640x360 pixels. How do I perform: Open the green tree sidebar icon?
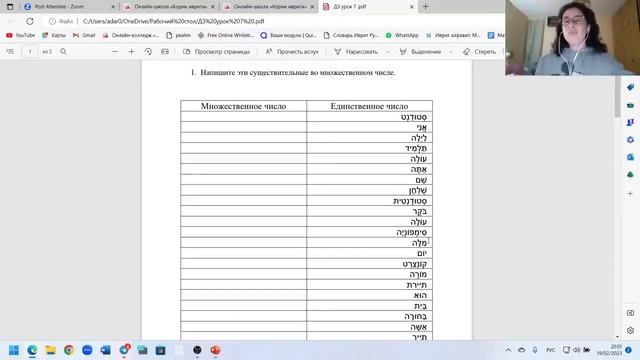tap(630, 175)
